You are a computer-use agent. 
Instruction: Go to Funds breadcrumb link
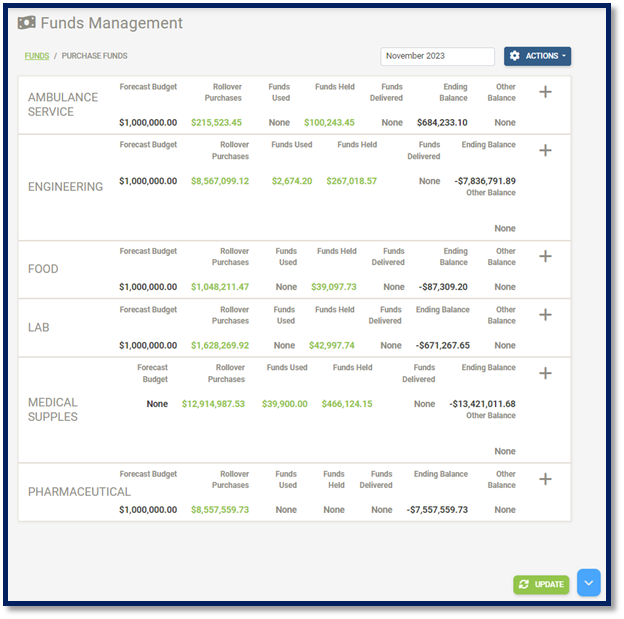coord(37,56)
